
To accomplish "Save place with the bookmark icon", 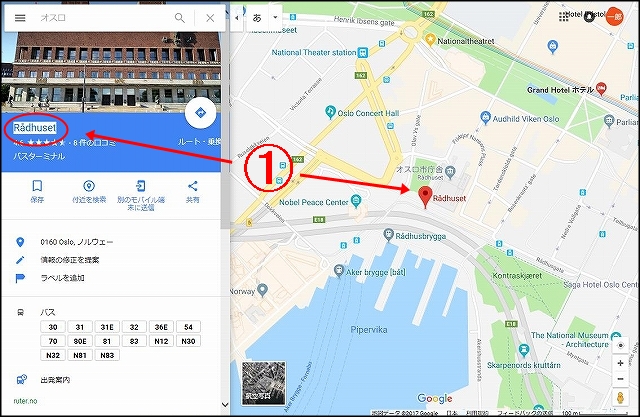I will click(37, 186).
